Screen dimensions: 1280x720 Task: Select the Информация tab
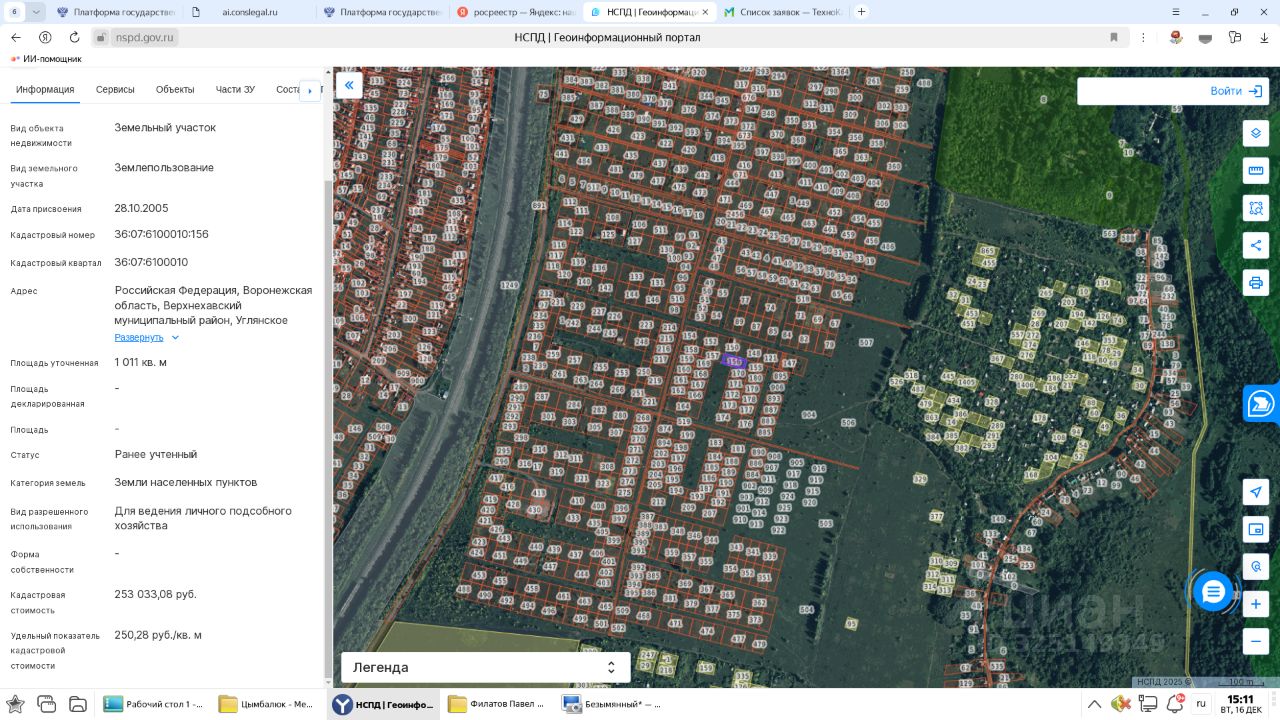tap(45, 90)
